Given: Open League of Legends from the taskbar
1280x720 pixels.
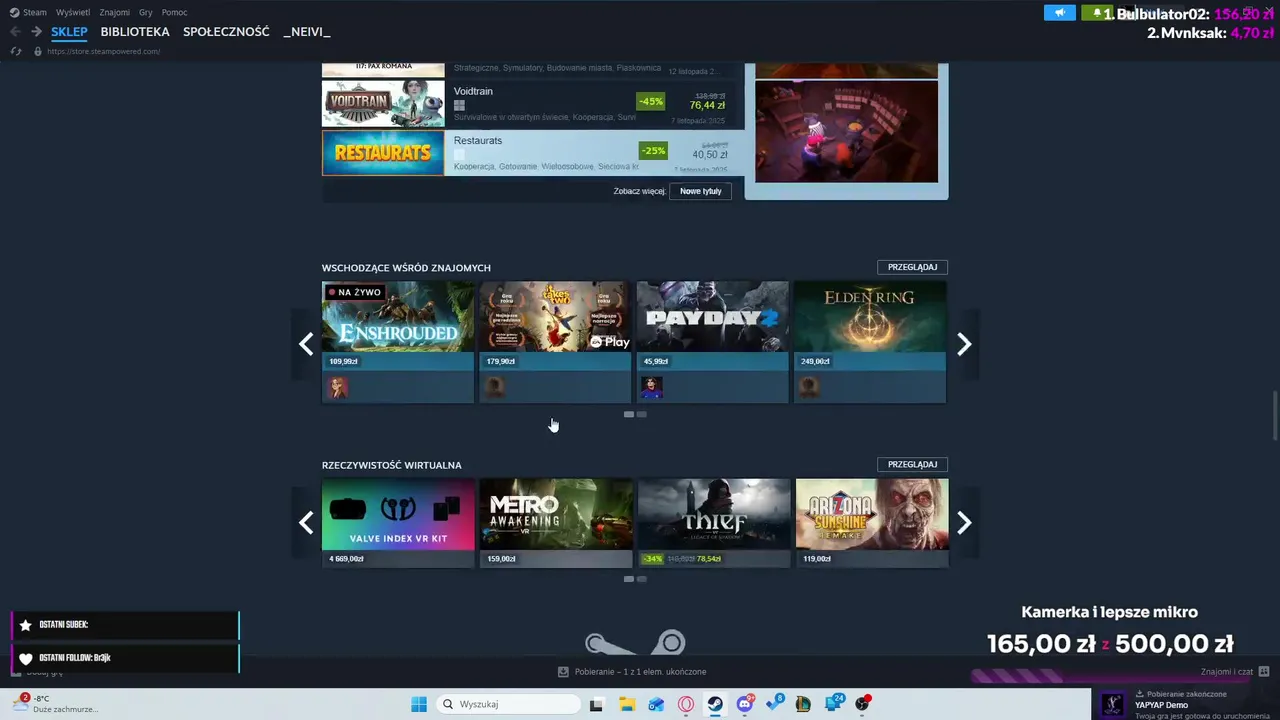Looking at the screenshot, I should tap(803, 704).
